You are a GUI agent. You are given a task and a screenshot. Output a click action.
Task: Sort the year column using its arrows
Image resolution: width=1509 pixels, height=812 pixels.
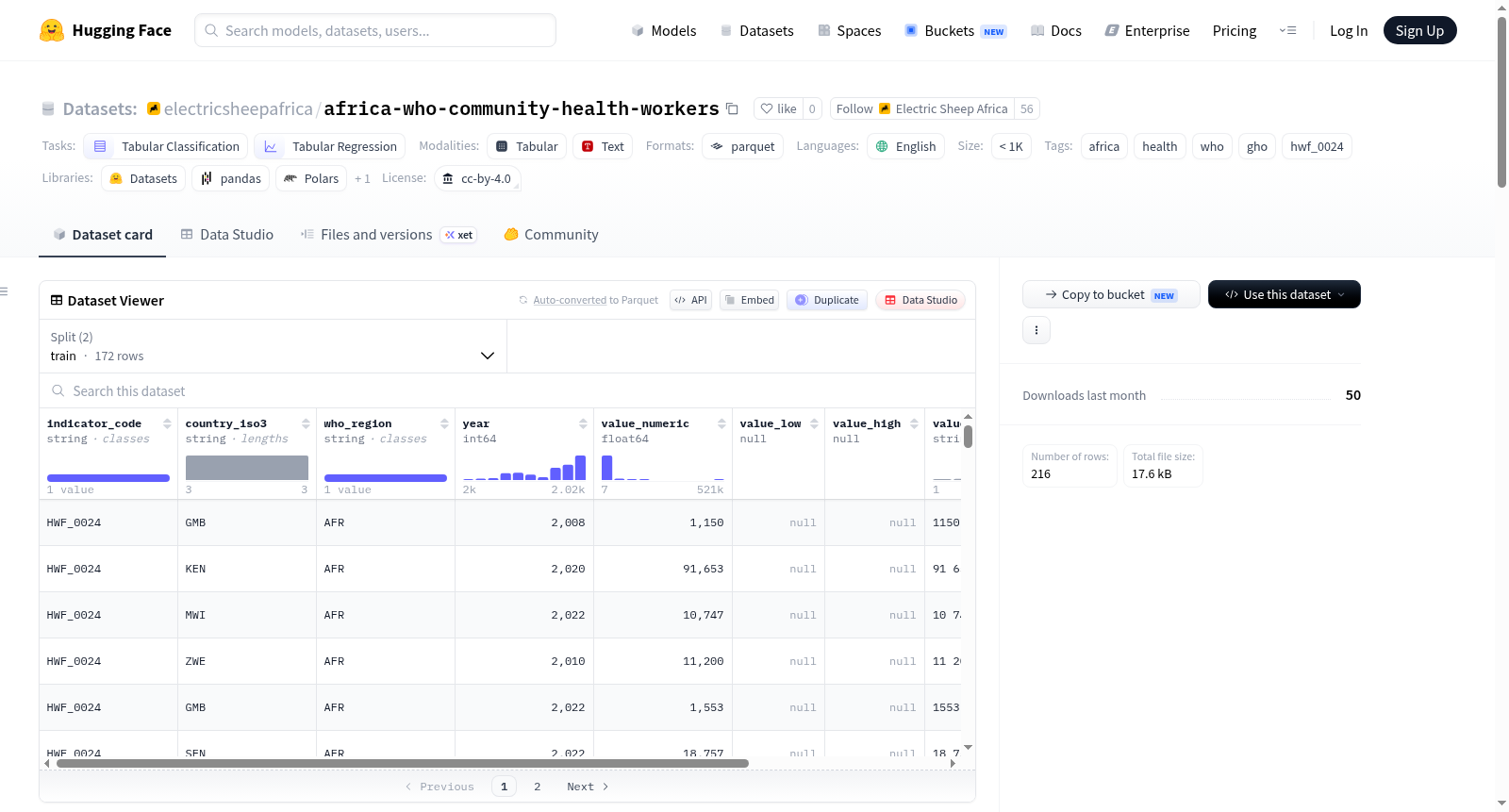coord(583,423)
